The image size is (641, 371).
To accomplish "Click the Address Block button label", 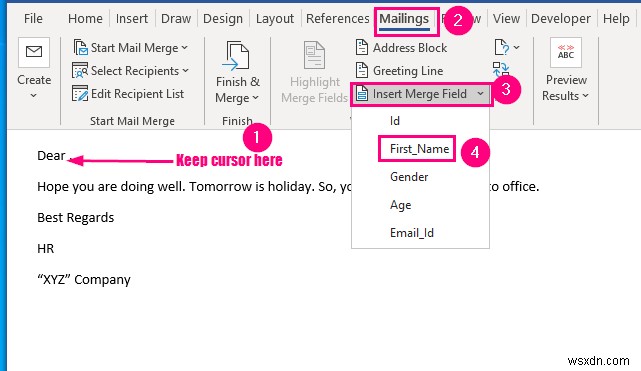I will click(x=410, y=48).
